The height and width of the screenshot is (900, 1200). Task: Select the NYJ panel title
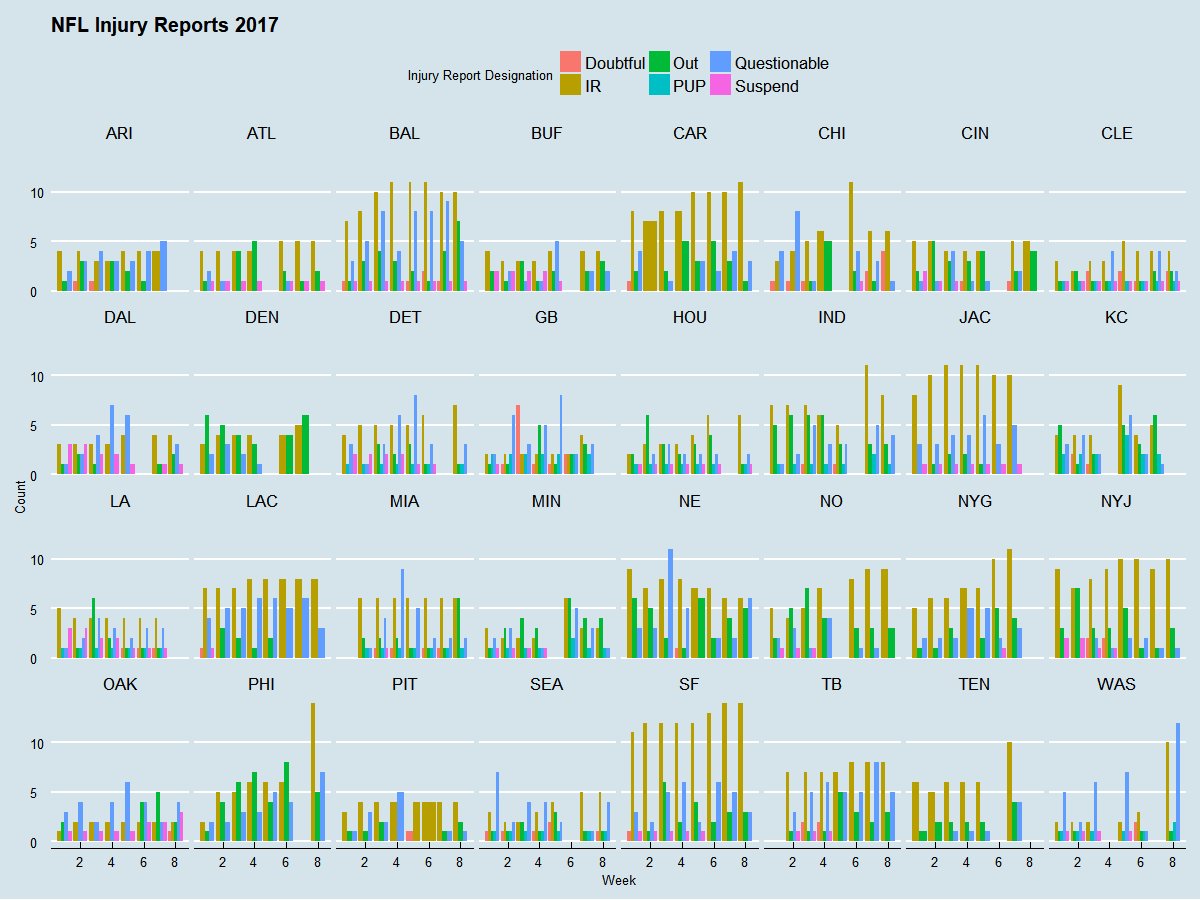1118,501
